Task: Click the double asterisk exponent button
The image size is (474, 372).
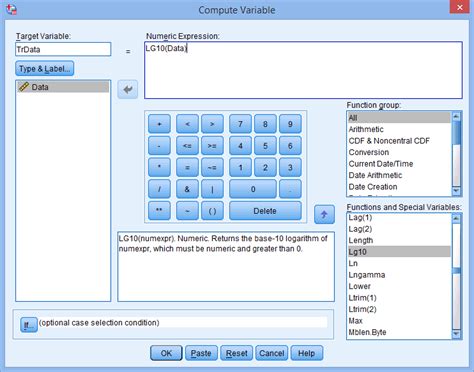Action: coord(159,211)
